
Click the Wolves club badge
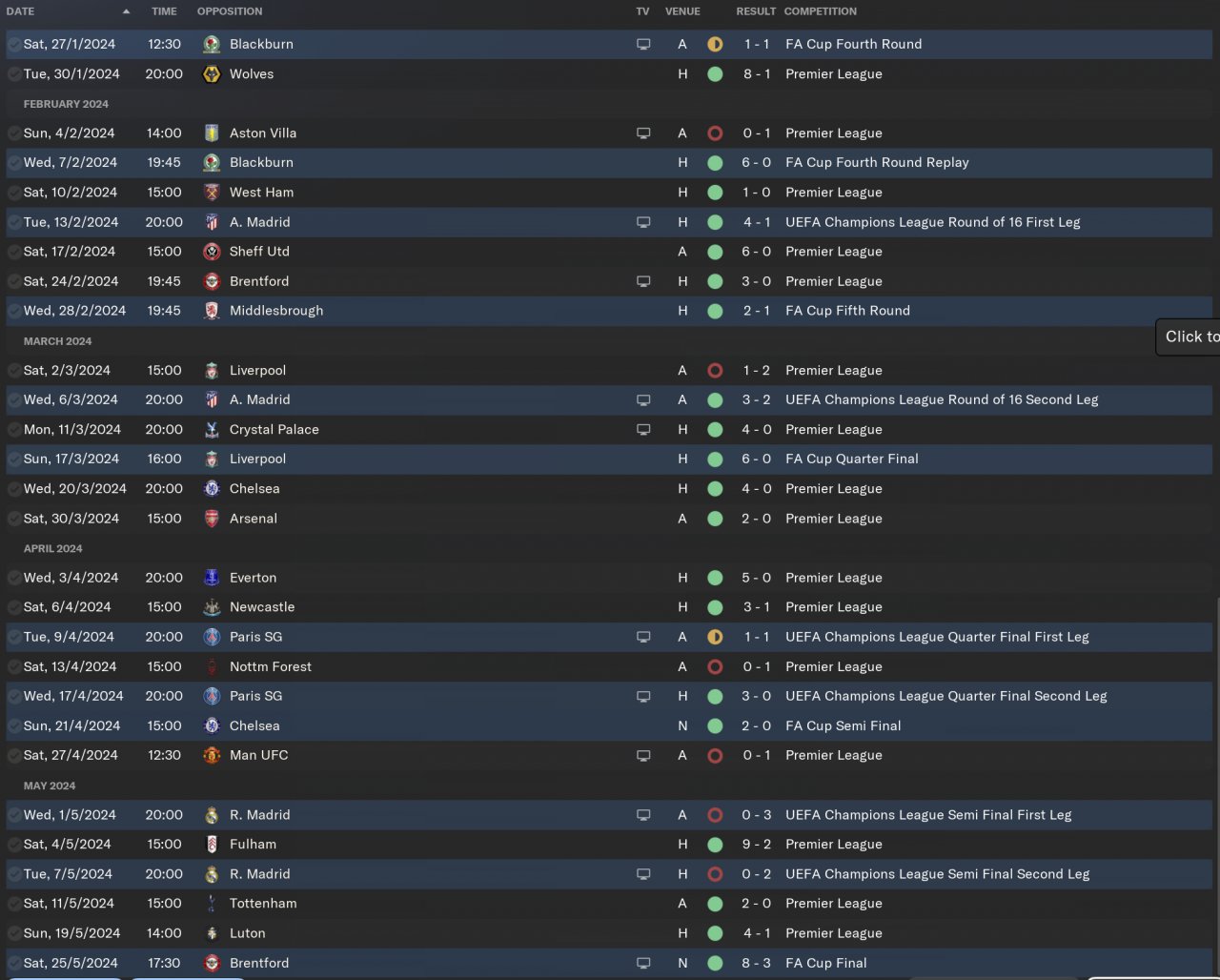(x=212, y=74)
